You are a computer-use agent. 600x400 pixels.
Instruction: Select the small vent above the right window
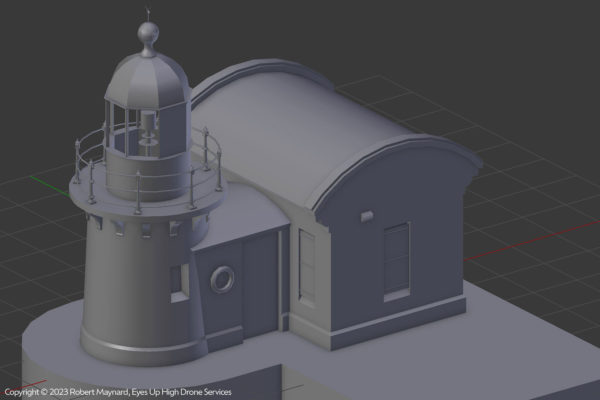tap(366, 215)
